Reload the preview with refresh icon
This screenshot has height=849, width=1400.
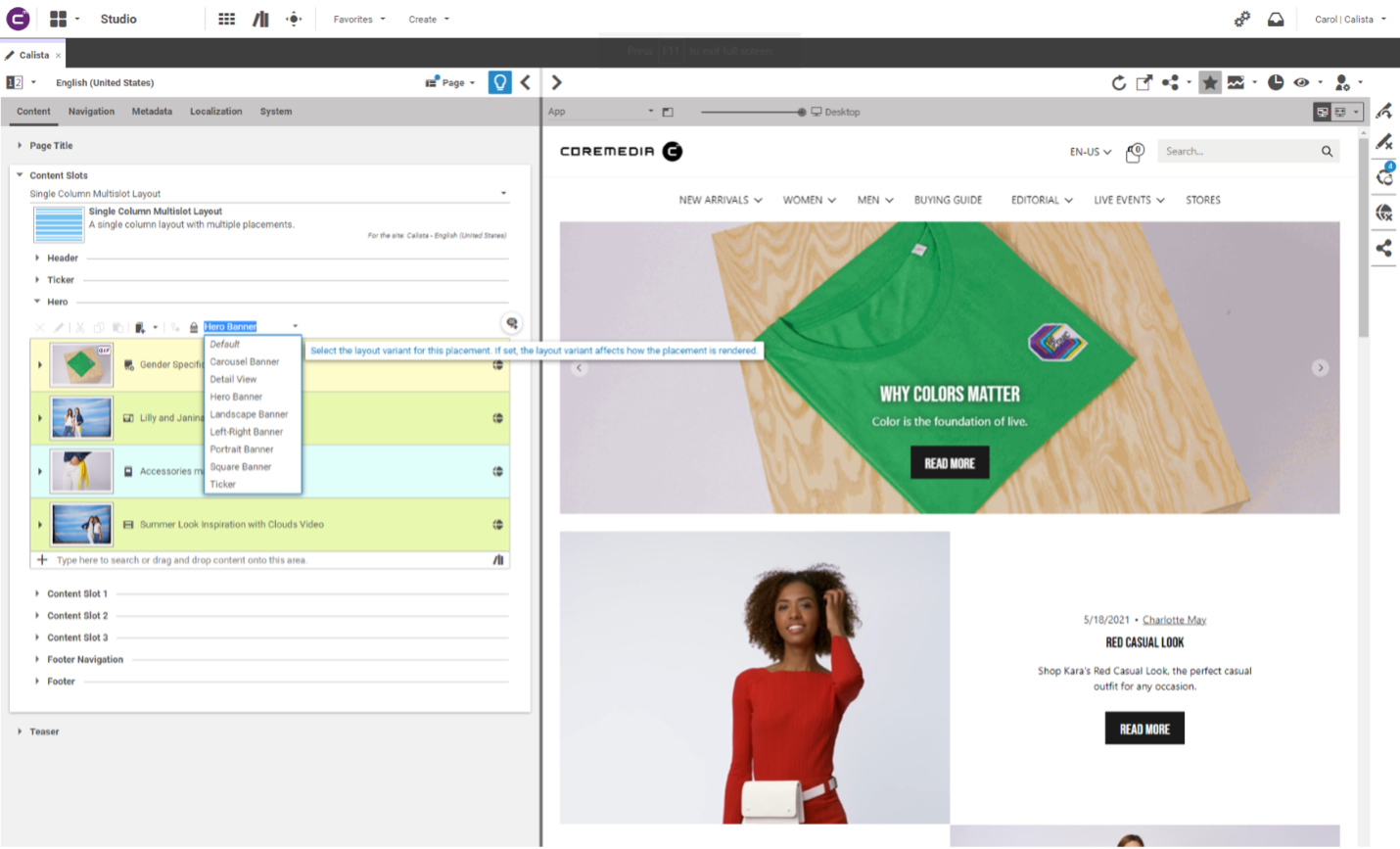coord(1118,83)
